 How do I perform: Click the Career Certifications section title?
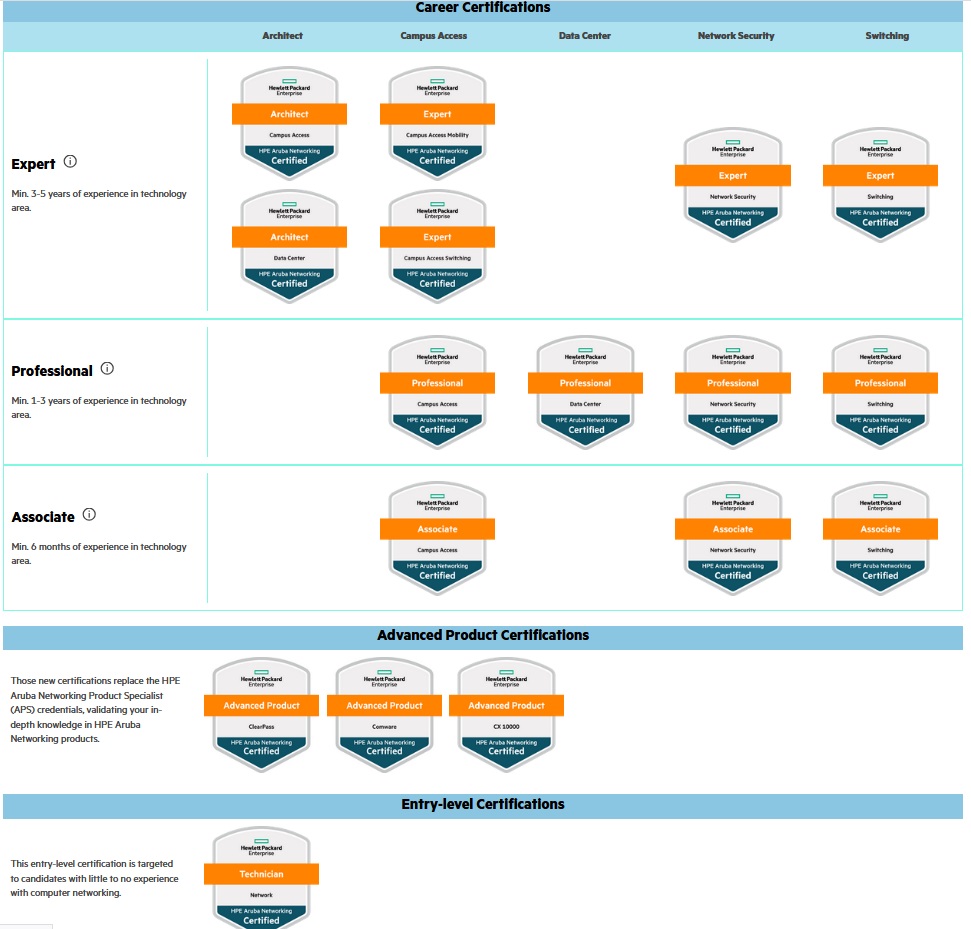483,7
